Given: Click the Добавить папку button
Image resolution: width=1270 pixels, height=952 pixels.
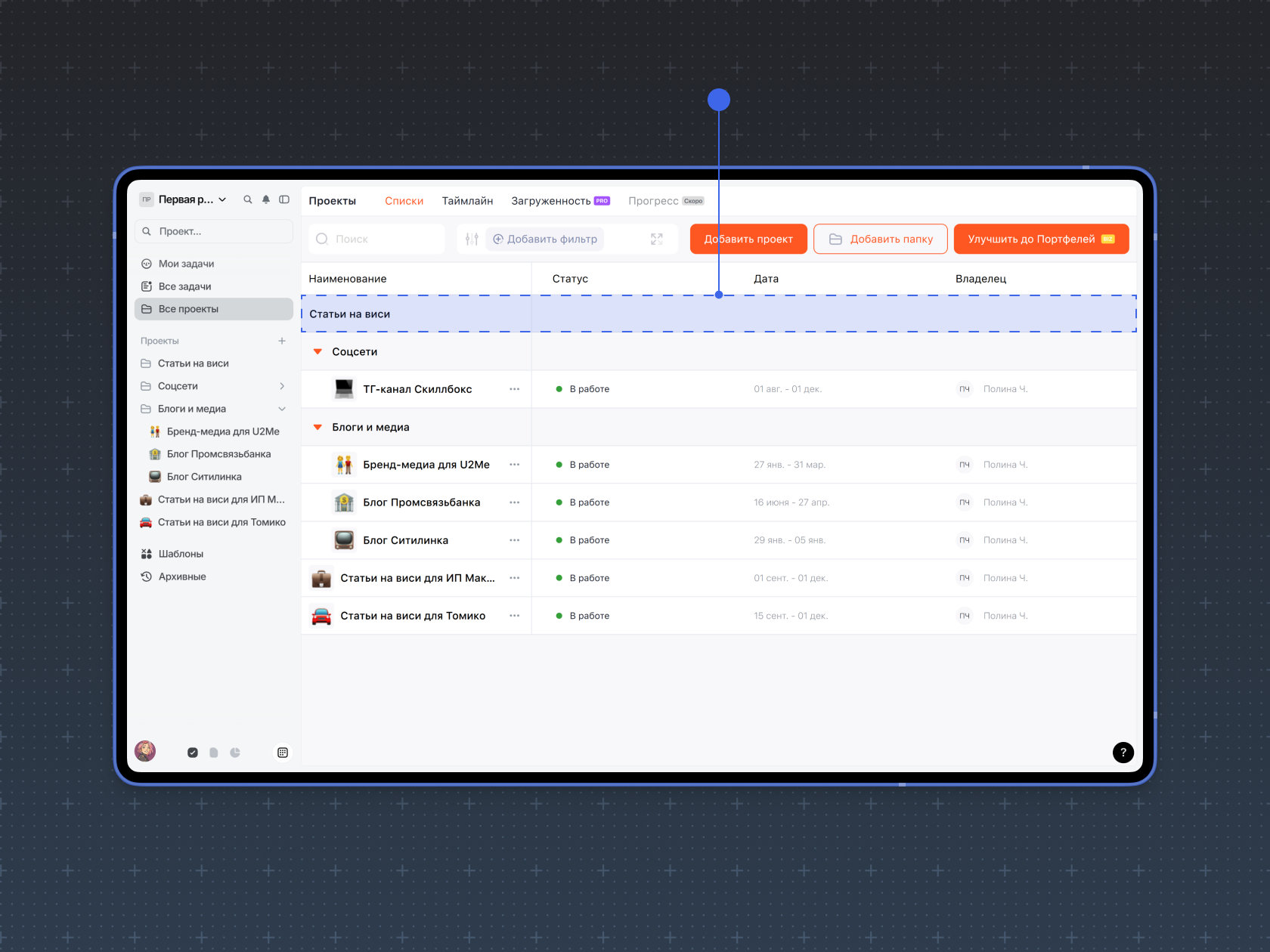Looking at the screenshot, I should tap(880, 239).
